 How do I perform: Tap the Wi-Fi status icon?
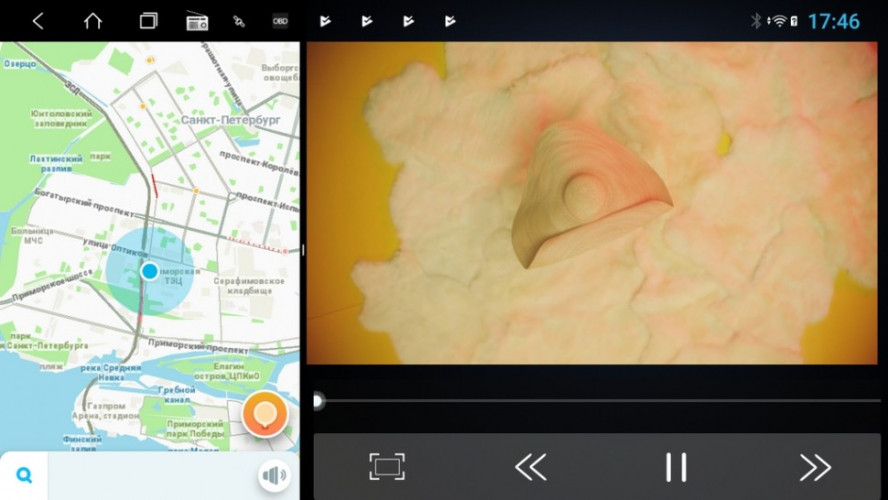pyautogui.click(x=777, y=21)
